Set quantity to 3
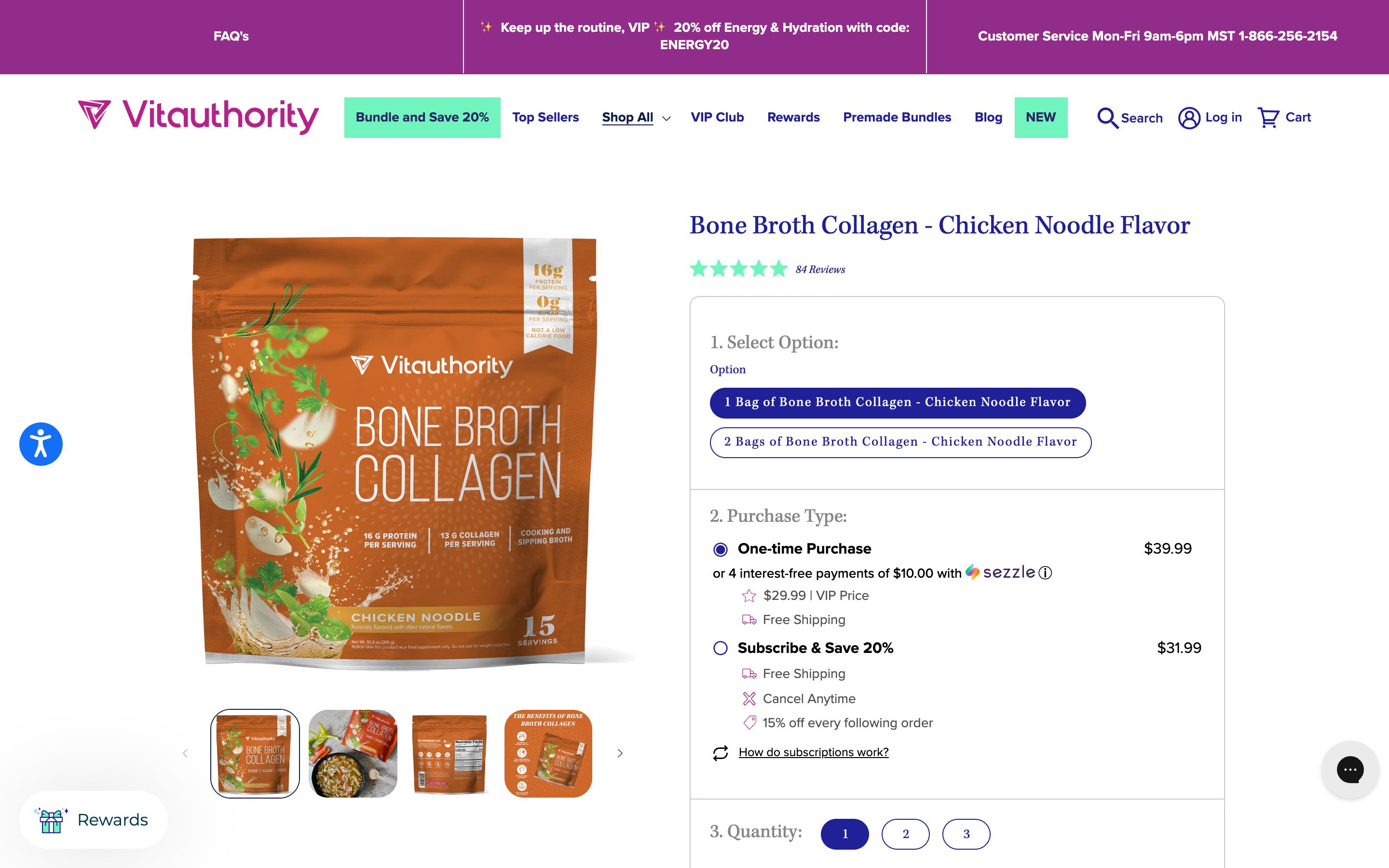Viewport: 1389px width, 868px height. click(x=966, y=834)
